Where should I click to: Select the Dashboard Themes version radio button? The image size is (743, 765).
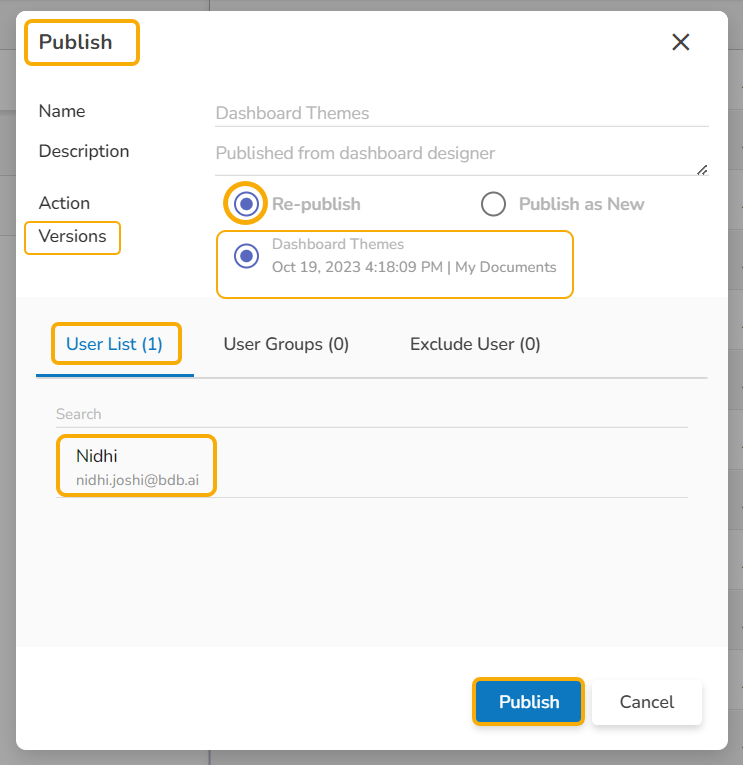tap(246, 256)
